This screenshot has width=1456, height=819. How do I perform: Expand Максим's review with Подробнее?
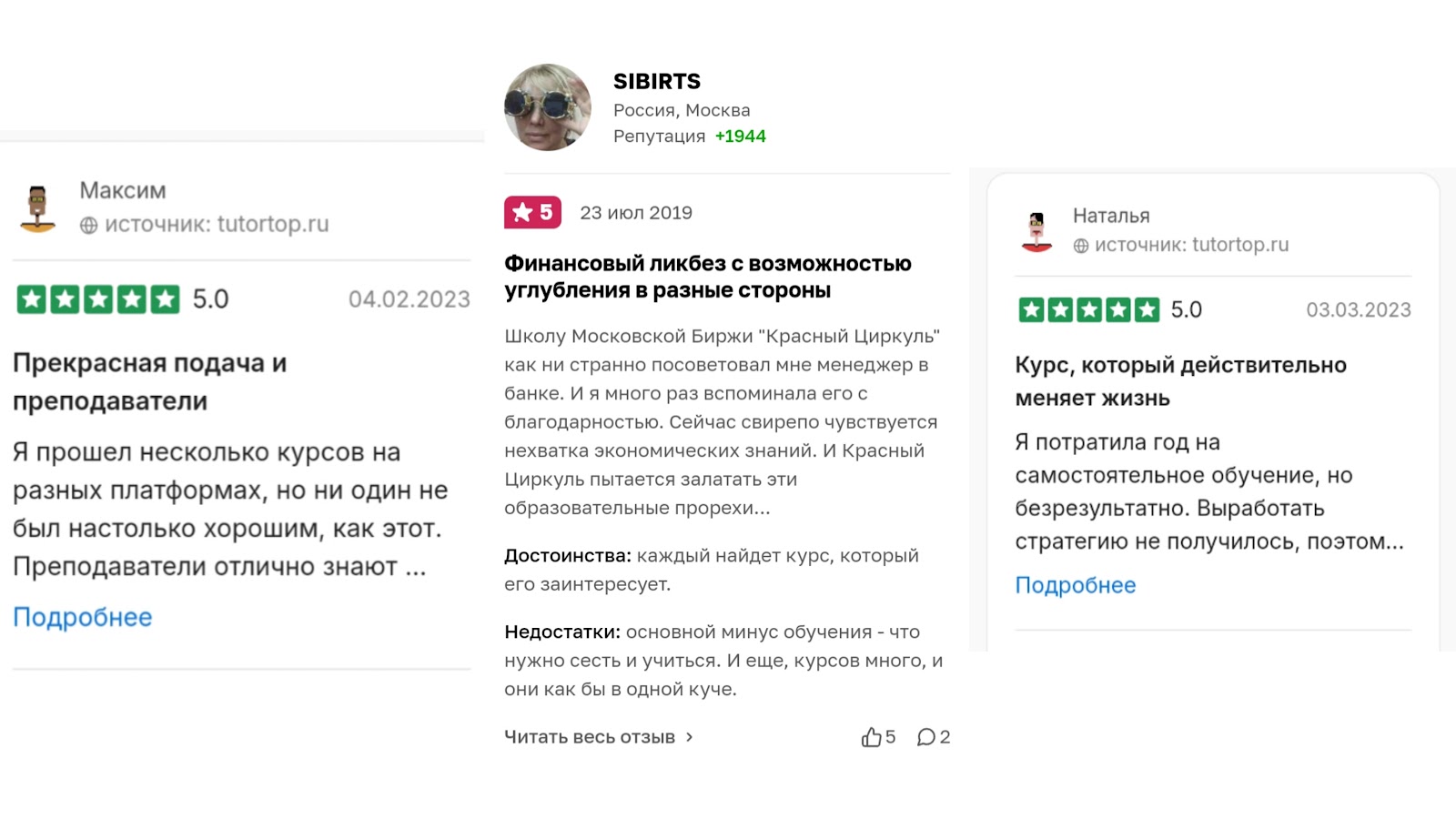point(82,617)
